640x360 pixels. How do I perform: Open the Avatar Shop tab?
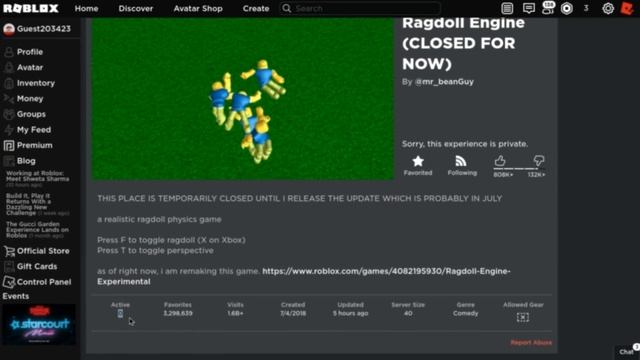[198, 8]
